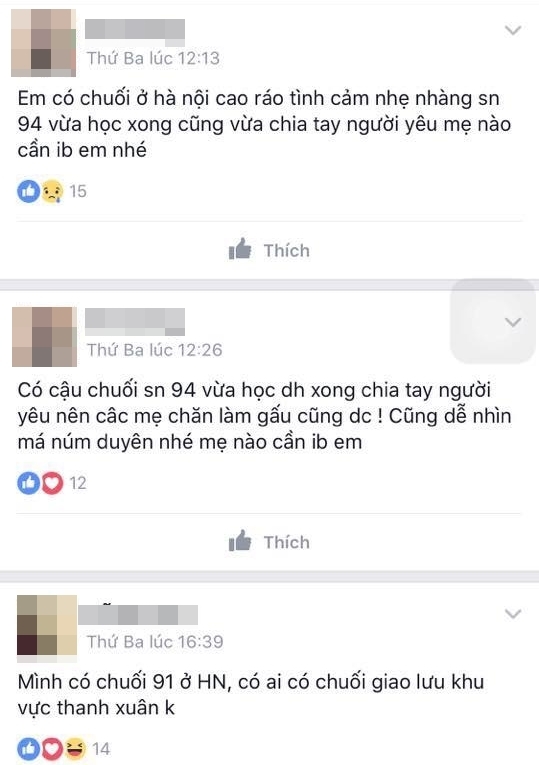Tap Thích label under first post
The image size is (539, 765).
tap(287, 251)
